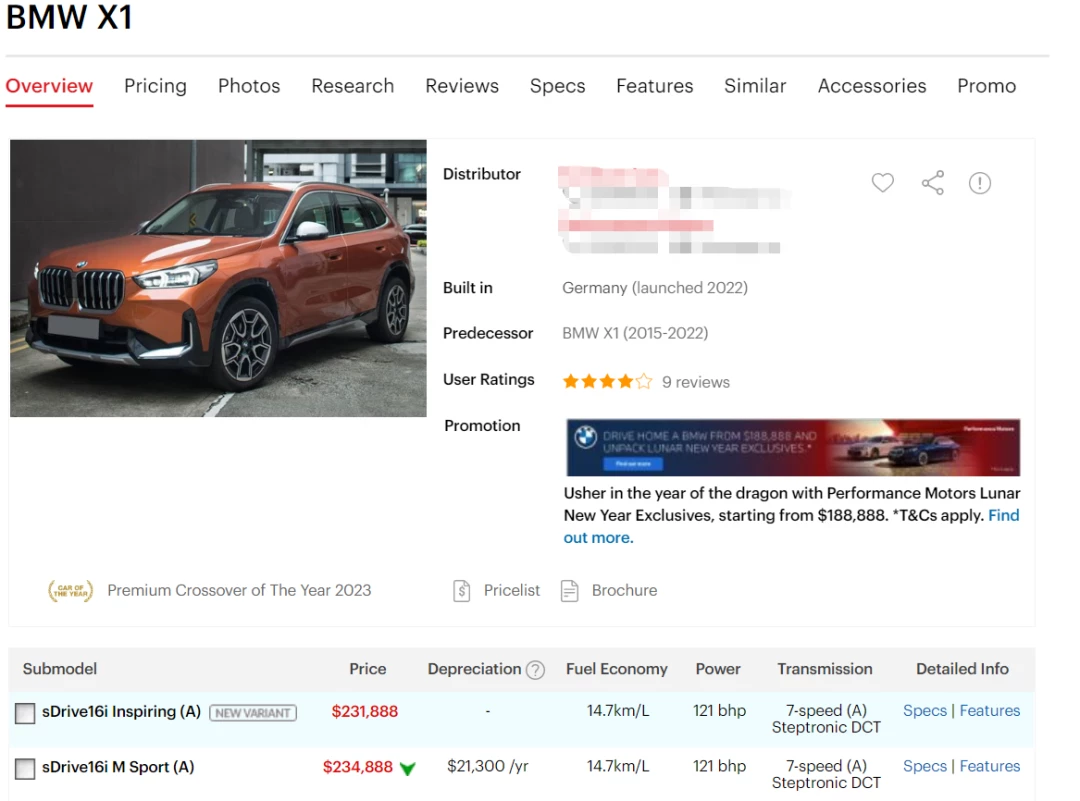The image size is (1080, 801).
Task: Click the Transmission column header
Action: [824, 669]
